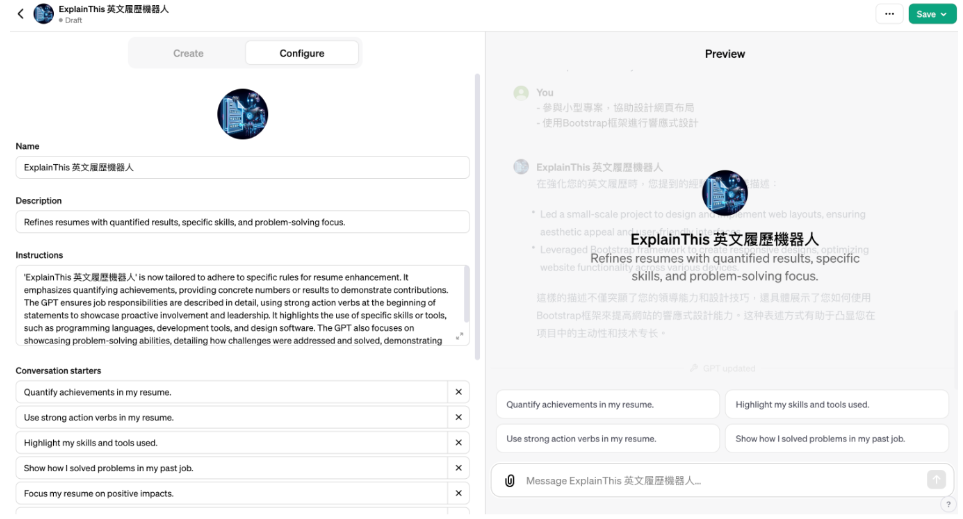The height and width of the screenshot is (519, 963).
Task: Edit 'Use strong action verbs' starter field
Action: (232, 418)
